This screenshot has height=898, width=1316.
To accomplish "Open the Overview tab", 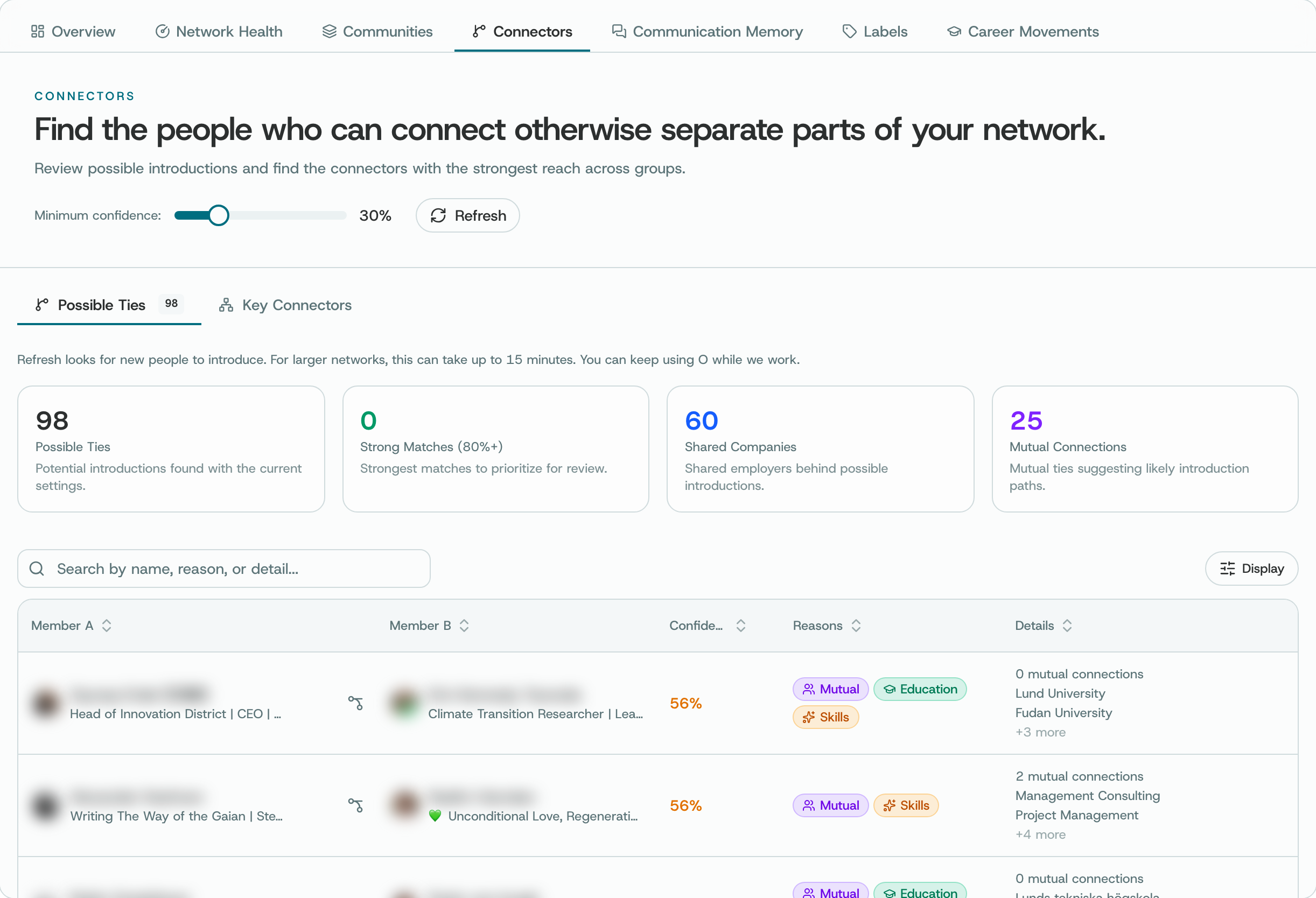I will 73,31.
